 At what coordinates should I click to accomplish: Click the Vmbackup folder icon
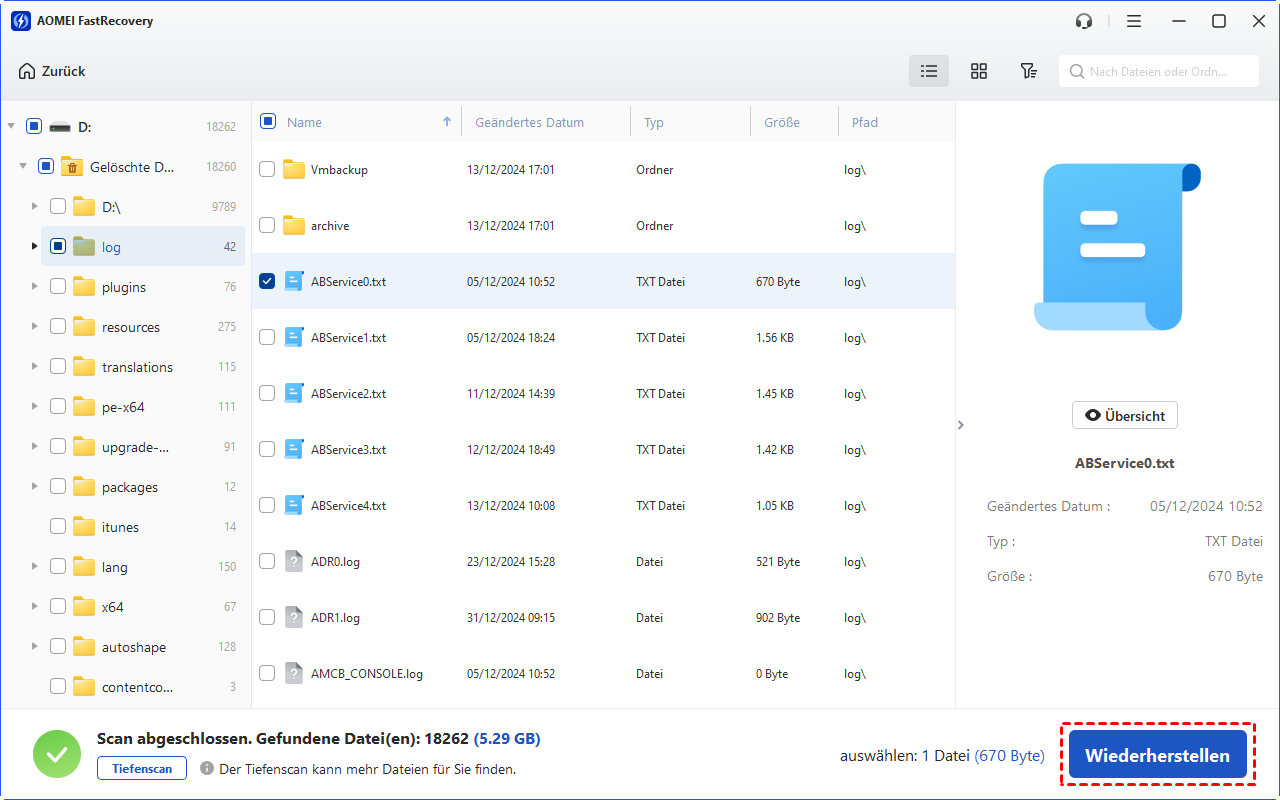(x=293, y=170)
